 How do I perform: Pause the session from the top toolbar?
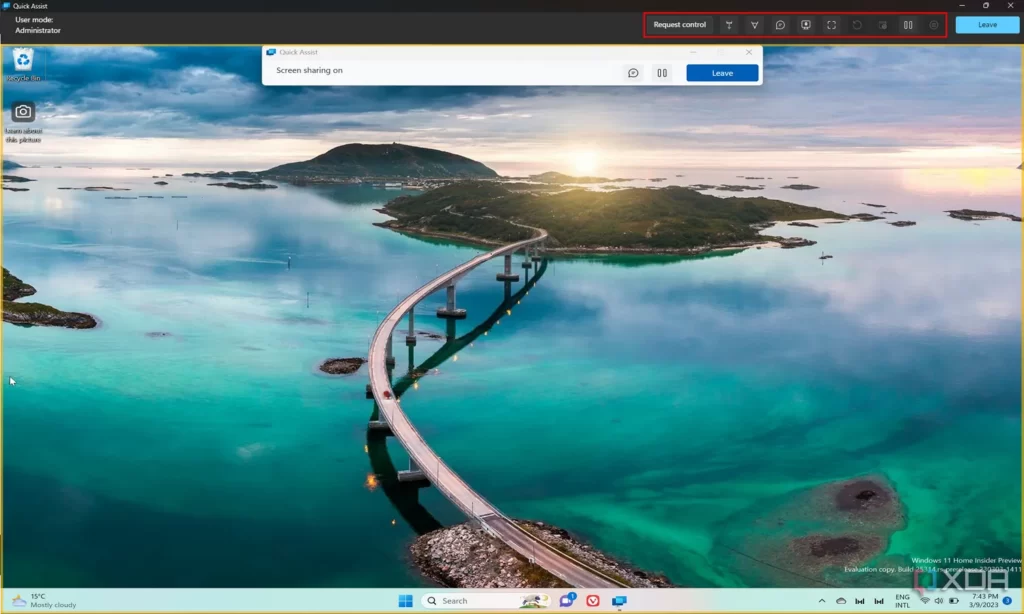pyautogui.click(x=908, y=25)
